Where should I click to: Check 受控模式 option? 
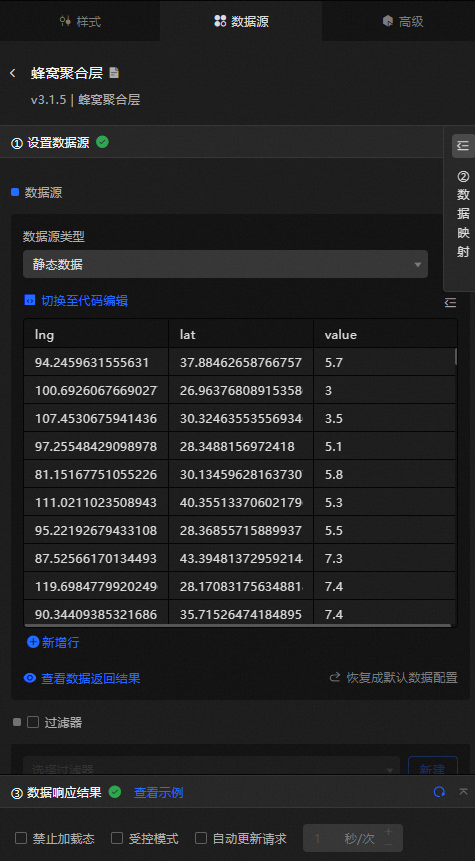tap(117, 838)
